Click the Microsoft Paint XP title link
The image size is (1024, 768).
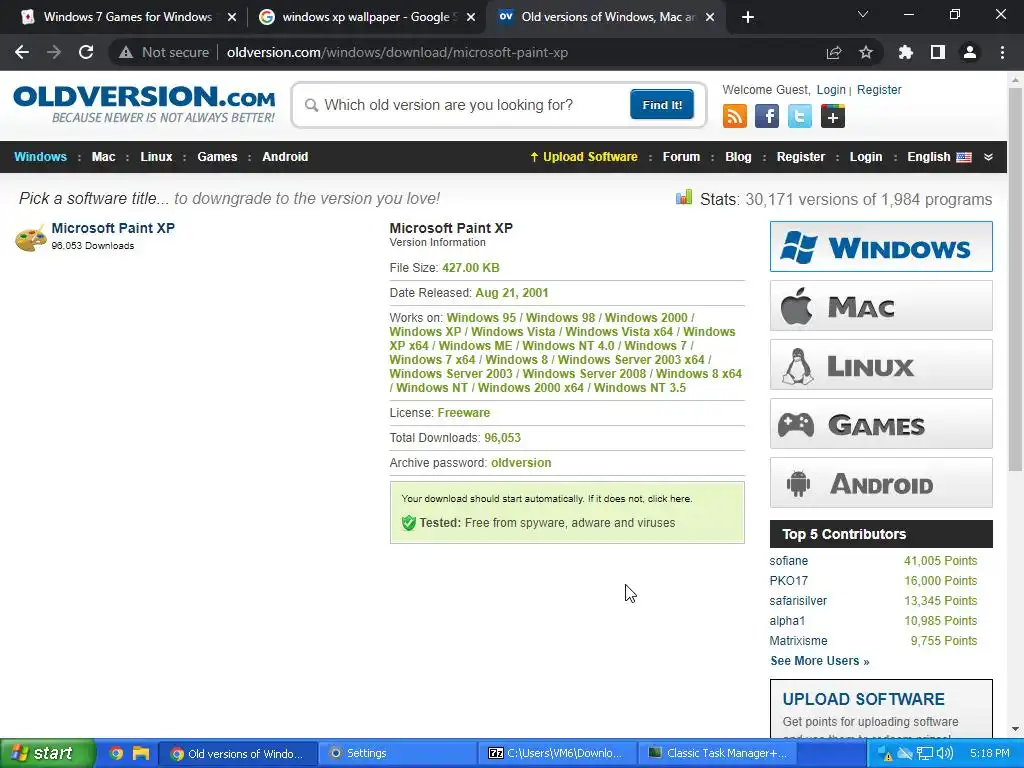point(113,228)
